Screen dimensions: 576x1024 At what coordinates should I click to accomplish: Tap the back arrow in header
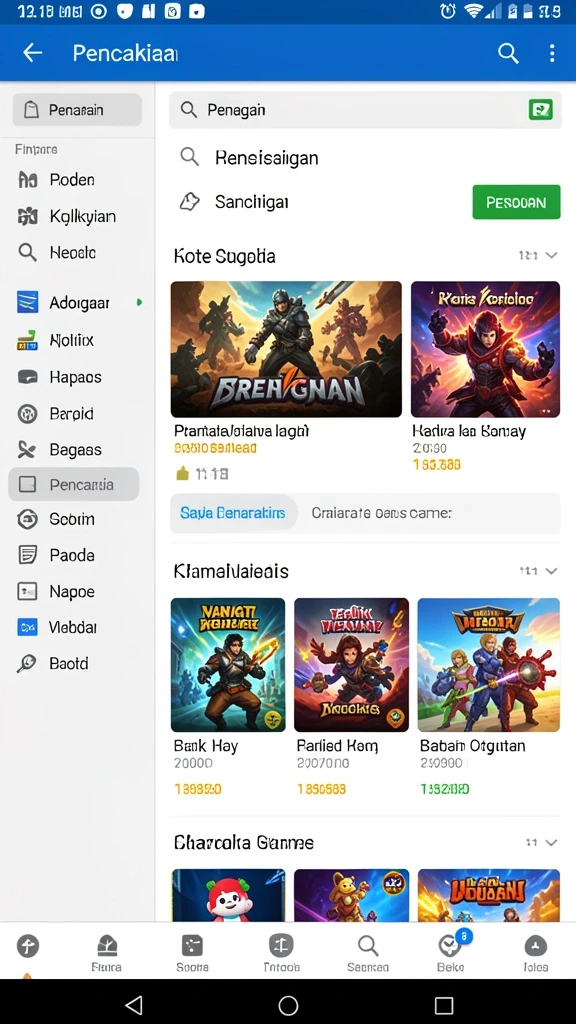click(32, 53)
